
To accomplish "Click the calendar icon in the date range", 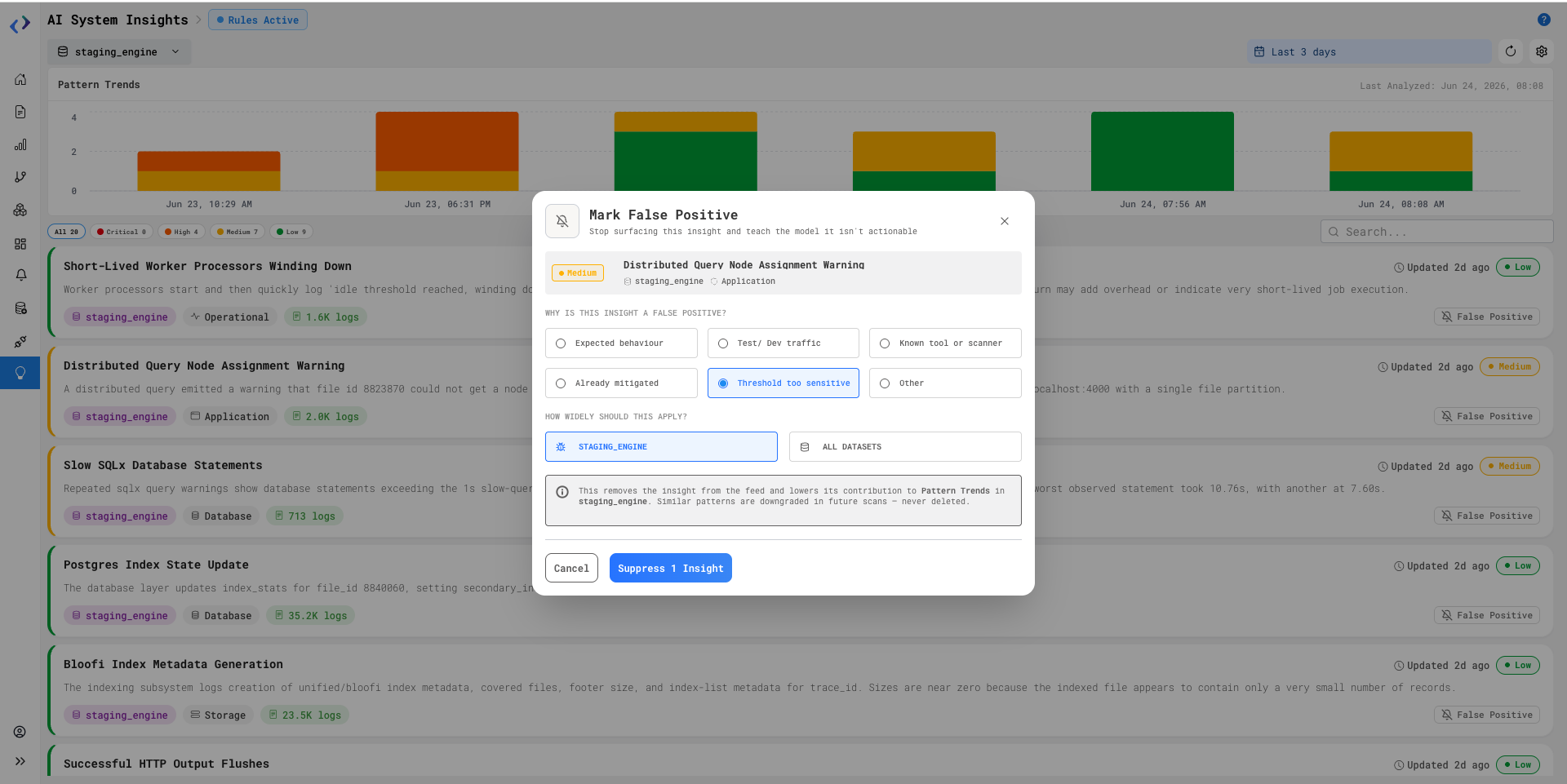I will click(1259, 51).
